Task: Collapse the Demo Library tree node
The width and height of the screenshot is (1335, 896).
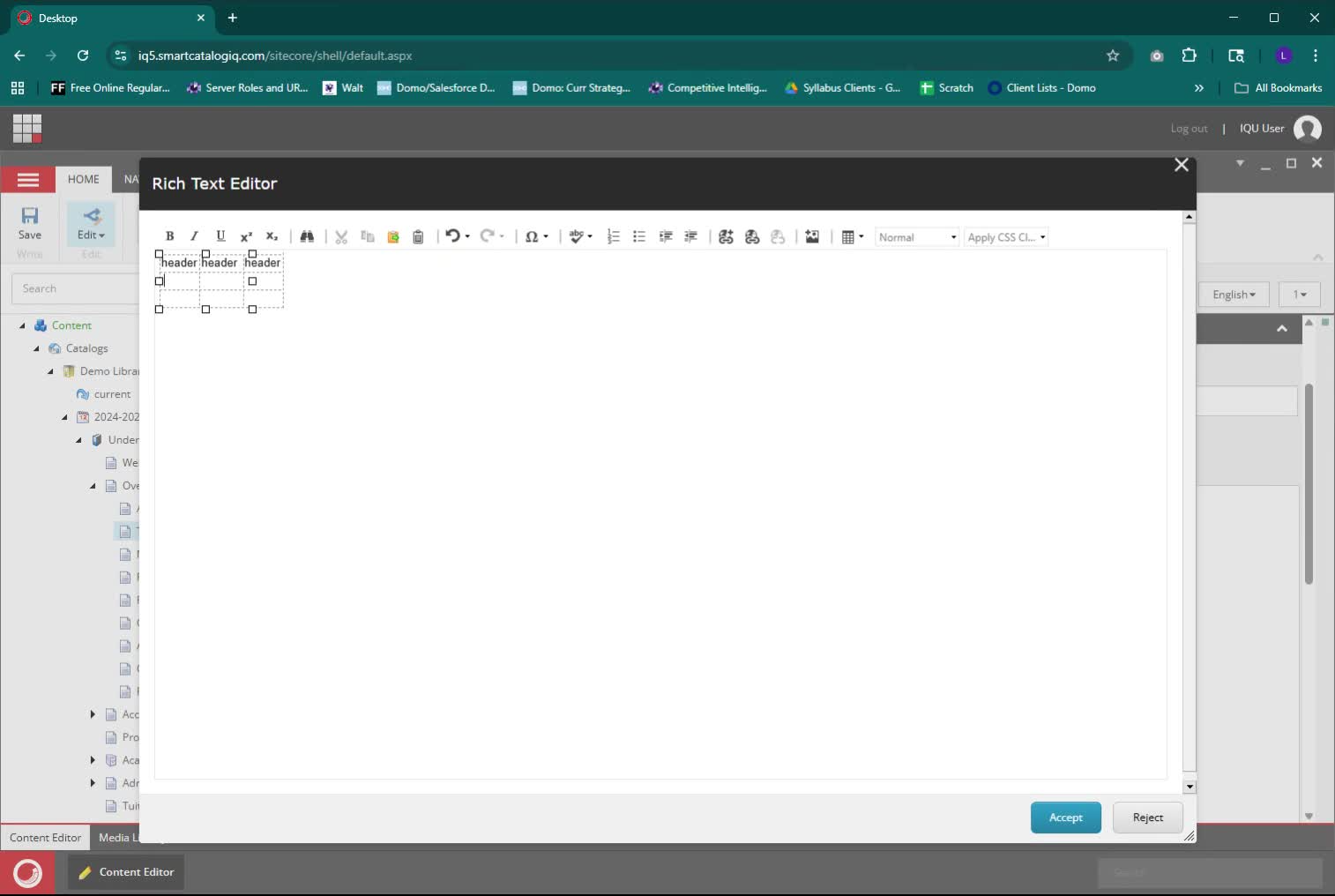Action: pyautogui.click(x=51, y=371)
